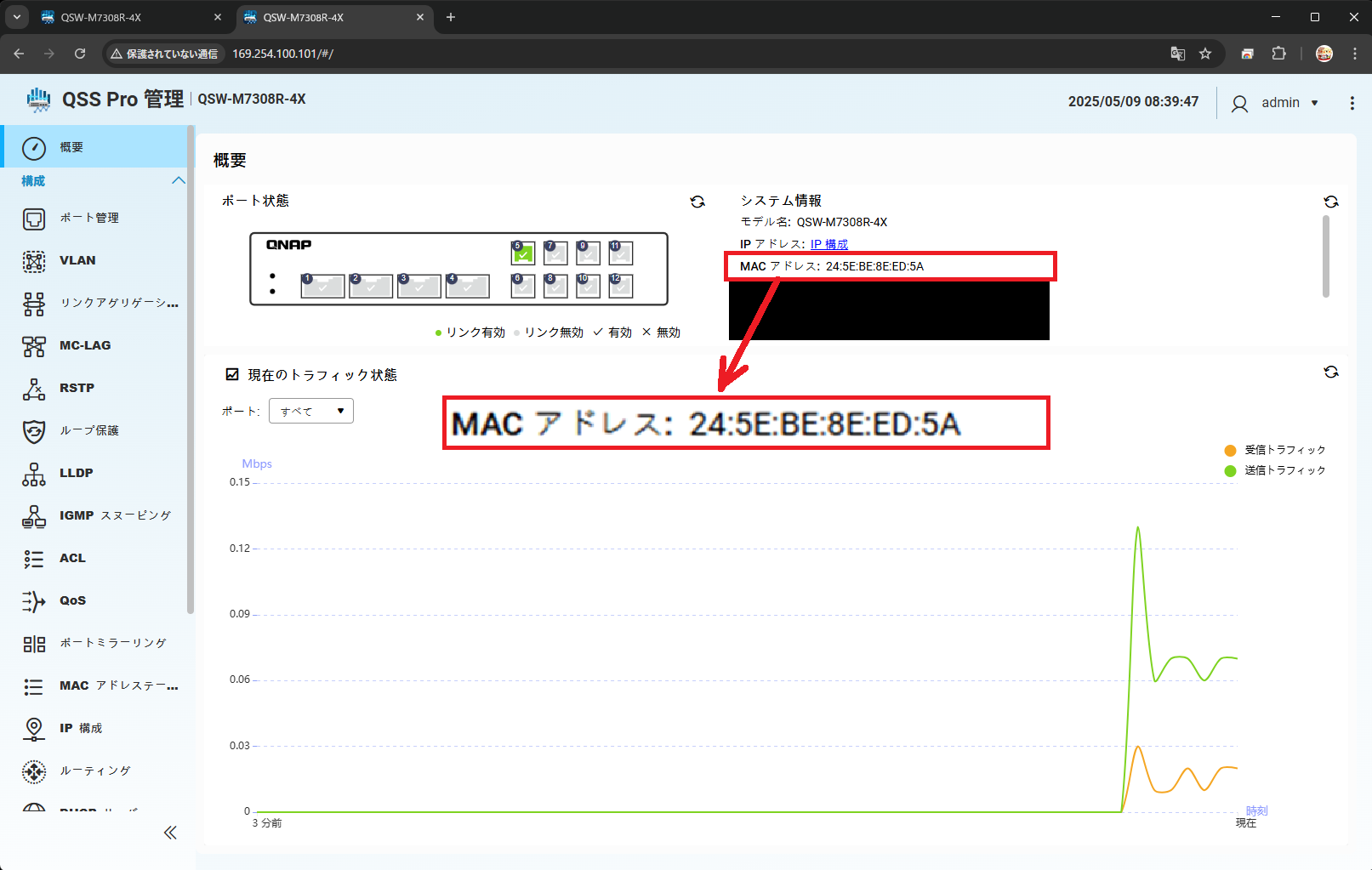
Task: Open IGMP スヌーピング icon
Action: pos(34,516)
